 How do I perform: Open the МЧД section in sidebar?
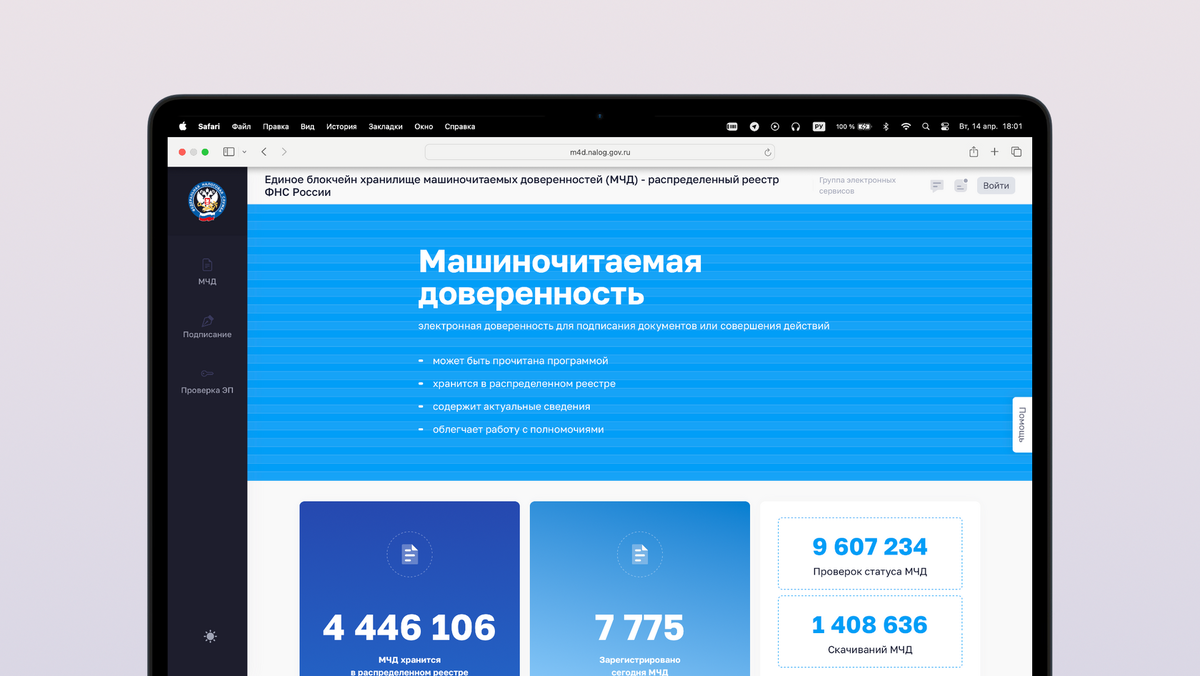[x=207, y=272]
